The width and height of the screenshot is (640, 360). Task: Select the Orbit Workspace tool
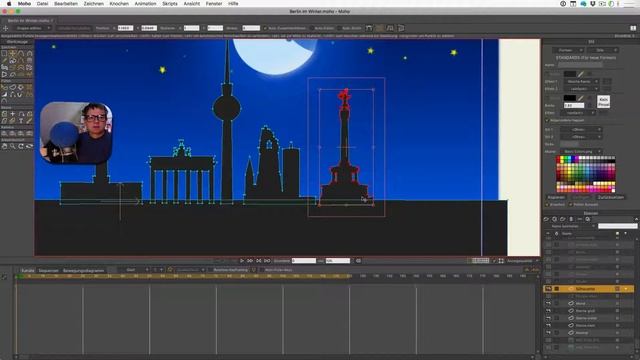(x=29, y=146)
